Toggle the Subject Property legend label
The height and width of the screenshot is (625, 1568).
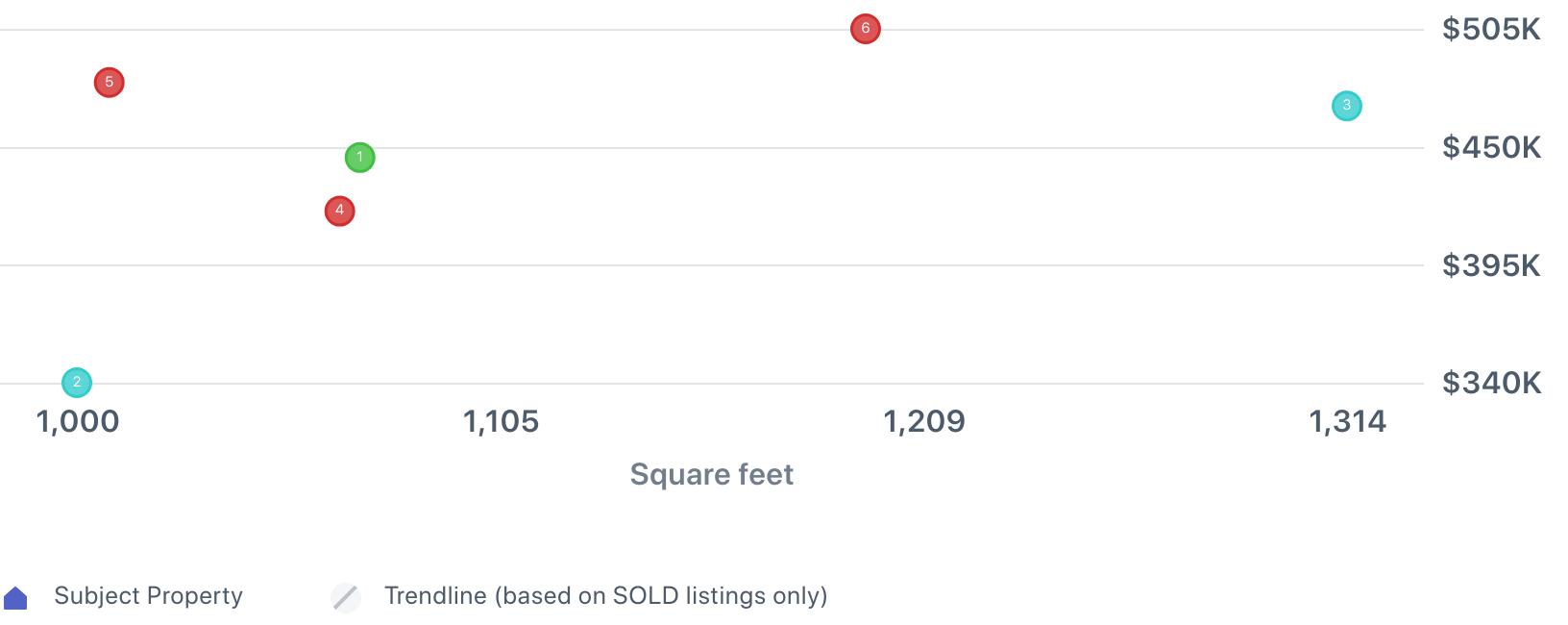pyautogui.click(x=148, y=596)
